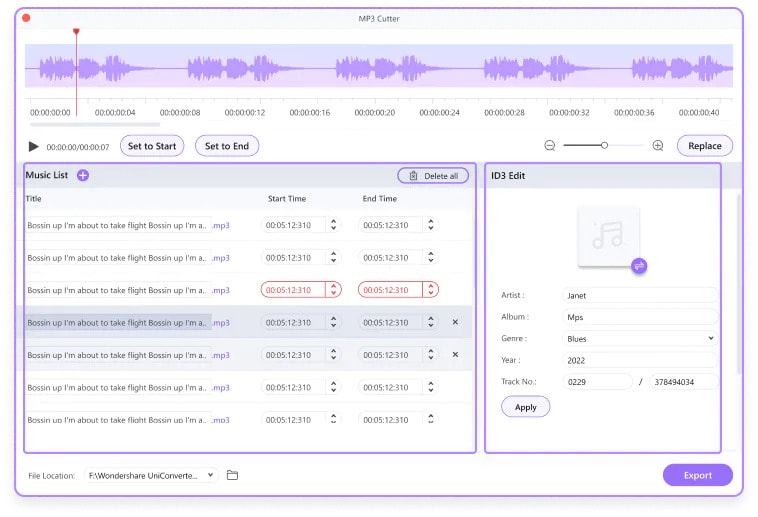Click the red-highlighted End Time field
This screenshot has height=517, width=758.
click(390, 290)
